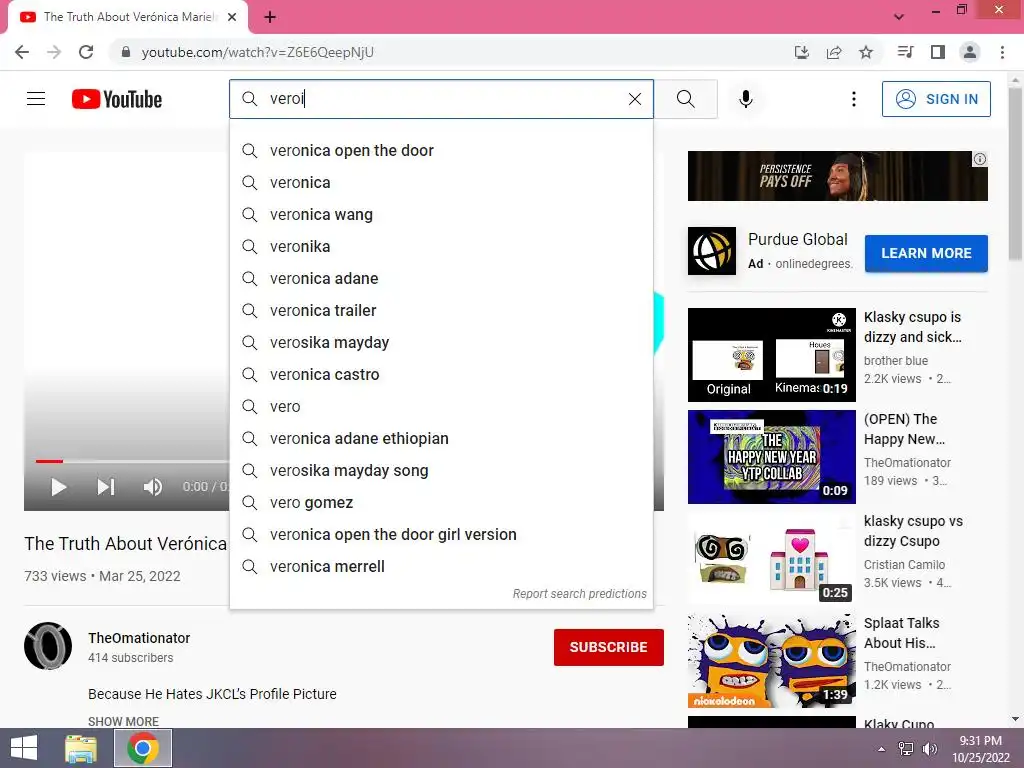Open the install app icon in address bar
Viewport: 1024px width, 768px height.
pos(801,52)
